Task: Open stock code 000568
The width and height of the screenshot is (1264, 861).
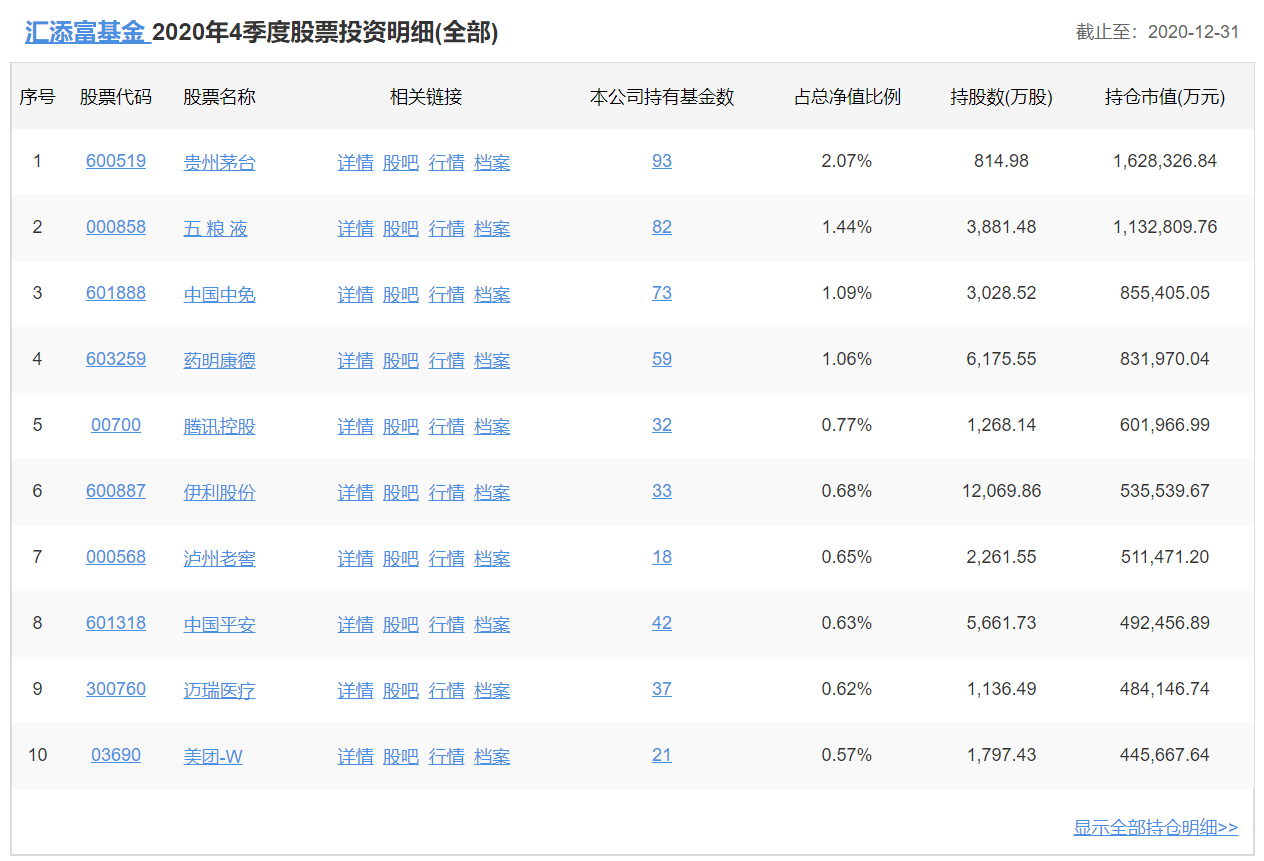Action: [116, 557]
